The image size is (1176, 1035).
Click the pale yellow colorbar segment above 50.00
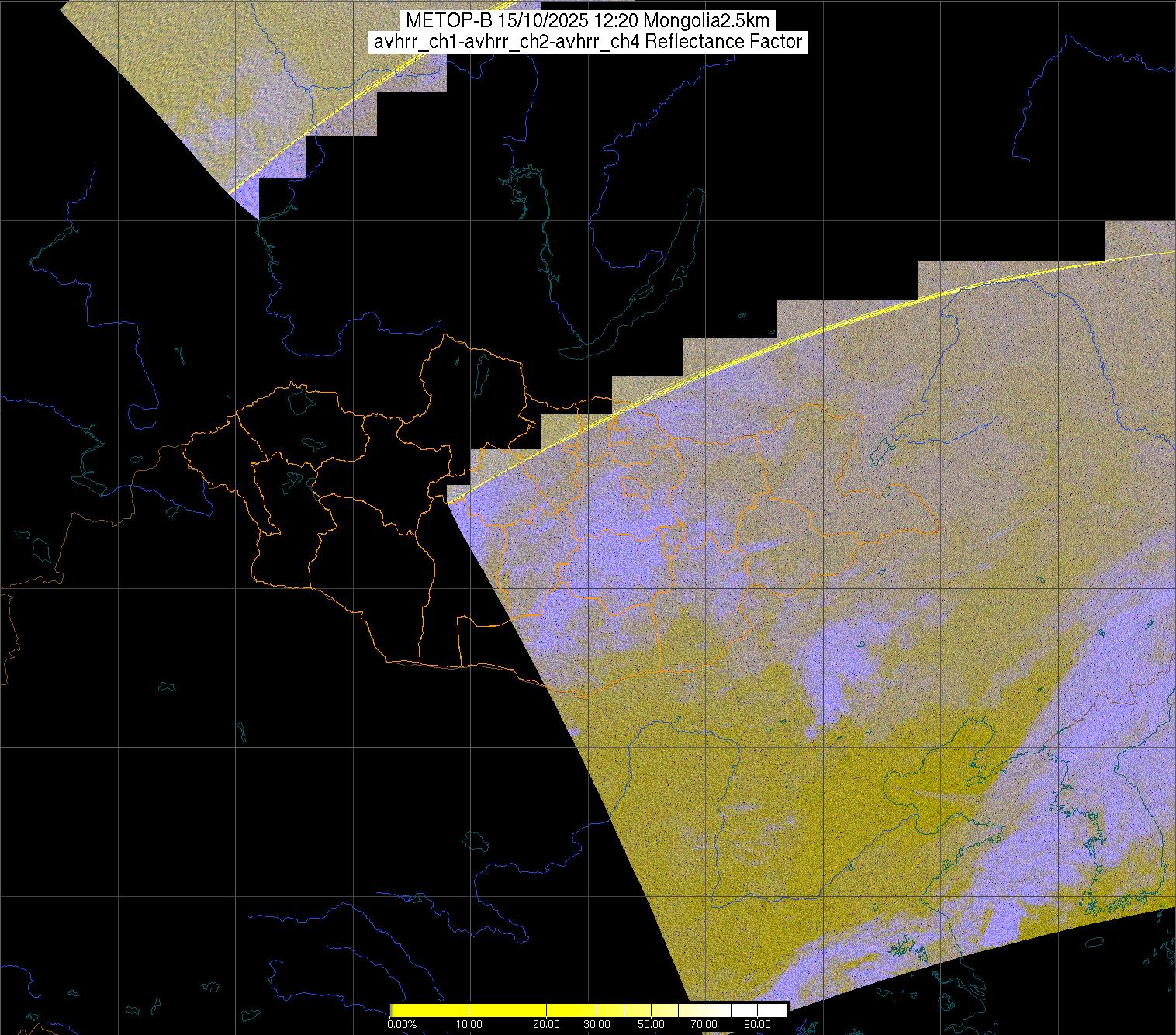(651, 1010)
